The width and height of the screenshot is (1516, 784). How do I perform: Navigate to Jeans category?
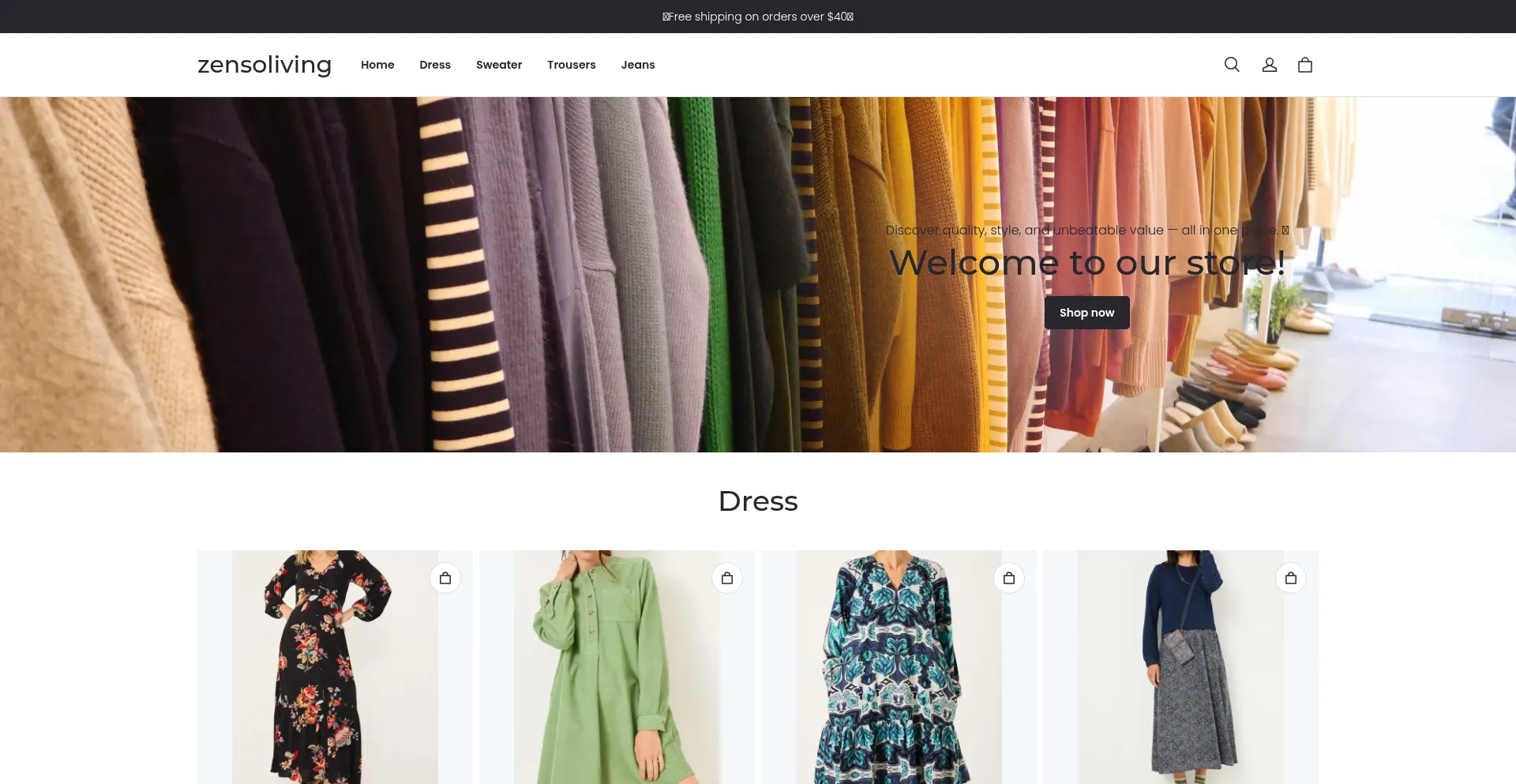click(638, 65)
